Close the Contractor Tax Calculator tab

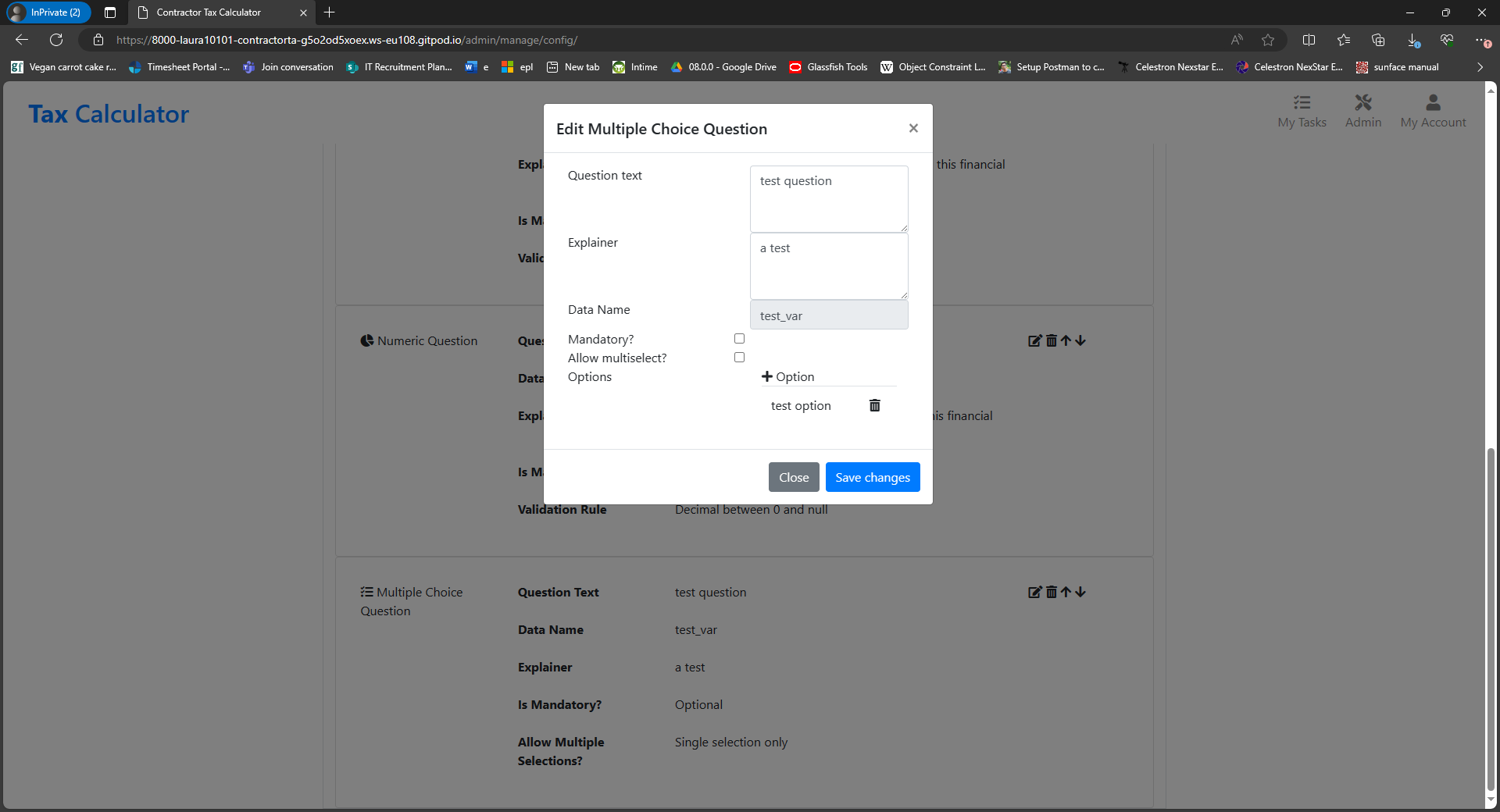click(x=303, y=12)
